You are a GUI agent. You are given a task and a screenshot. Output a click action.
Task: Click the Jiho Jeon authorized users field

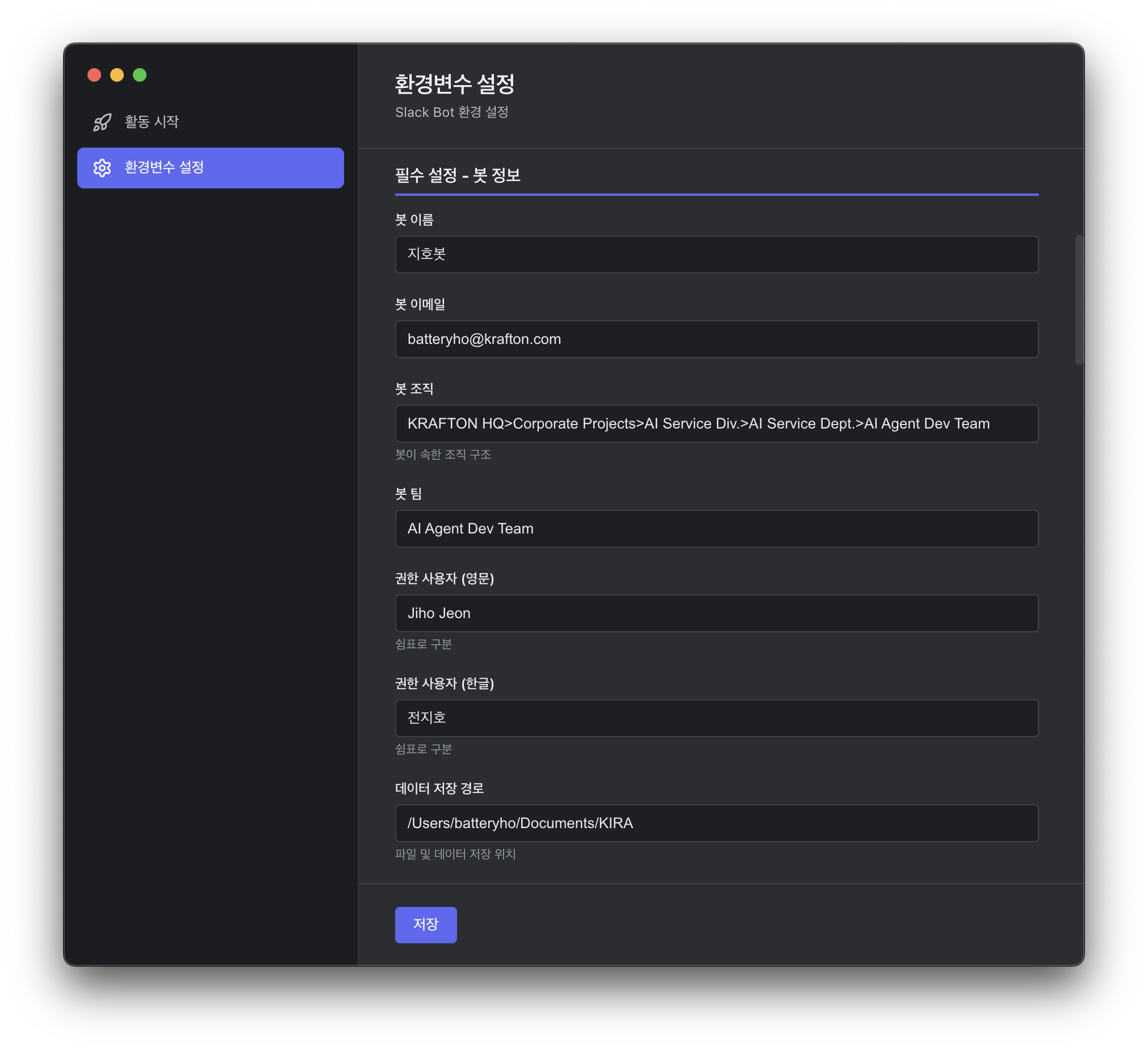(x=717, y=613)
